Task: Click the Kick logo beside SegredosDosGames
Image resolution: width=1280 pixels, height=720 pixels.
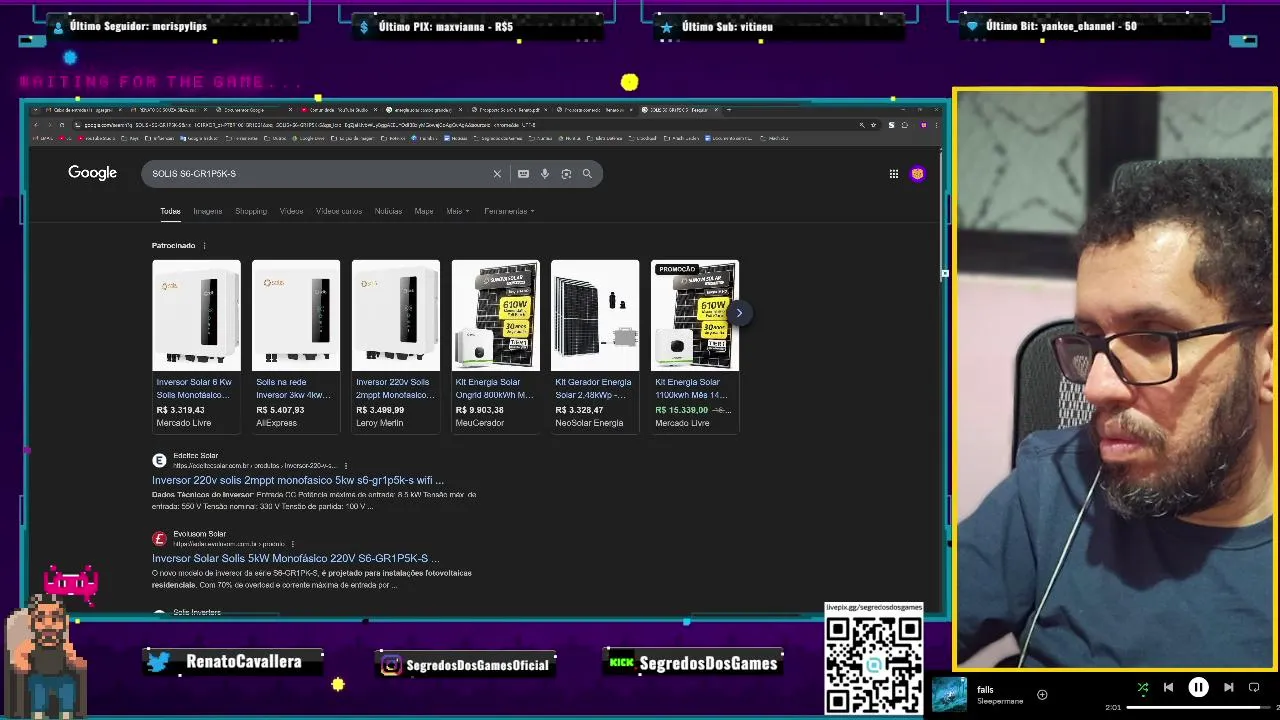Action: (622, 663)
